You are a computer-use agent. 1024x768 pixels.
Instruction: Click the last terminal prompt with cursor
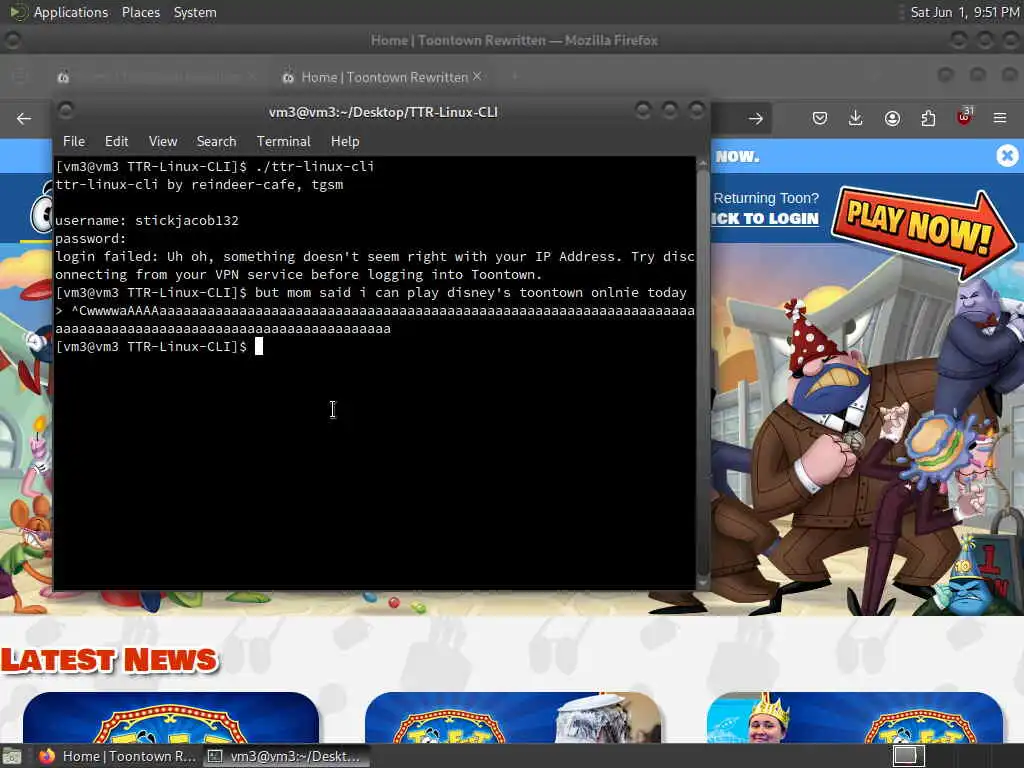[159, 347]
